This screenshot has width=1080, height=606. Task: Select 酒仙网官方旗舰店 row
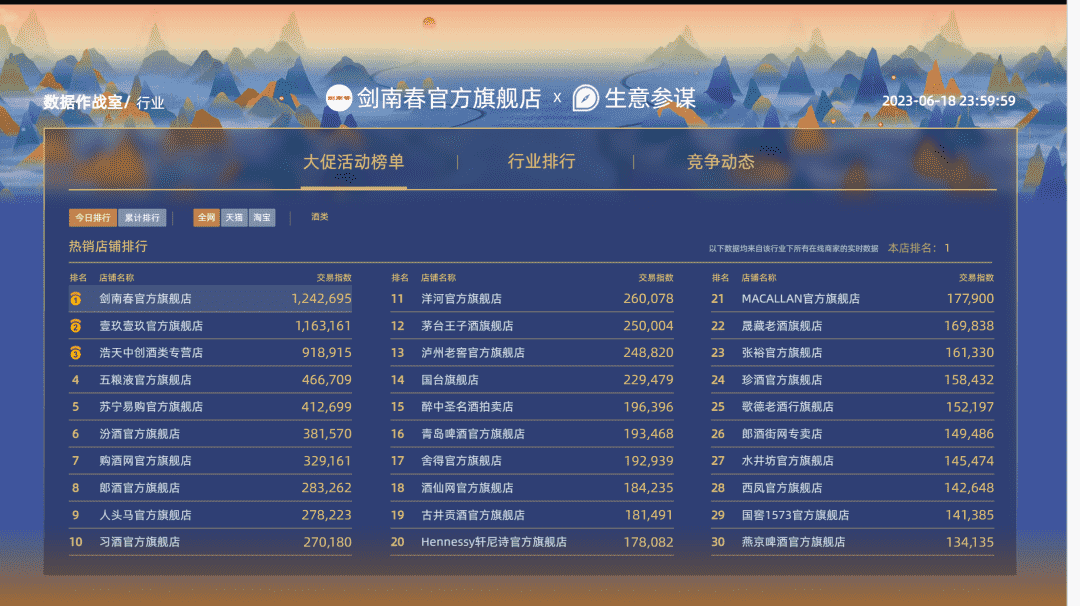[532, 488]
